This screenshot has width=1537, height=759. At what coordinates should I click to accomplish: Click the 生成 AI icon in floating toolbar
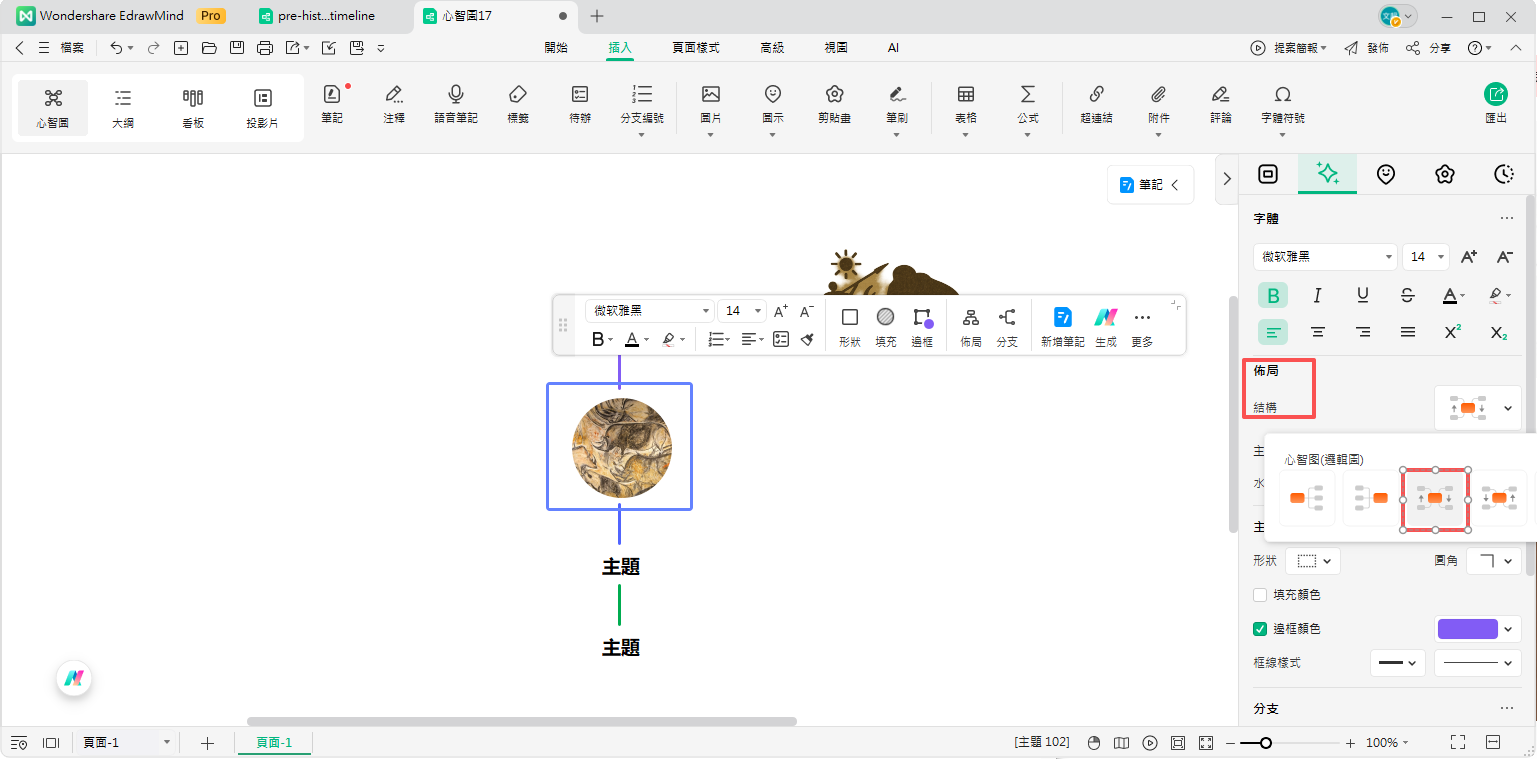[1105, 318]
